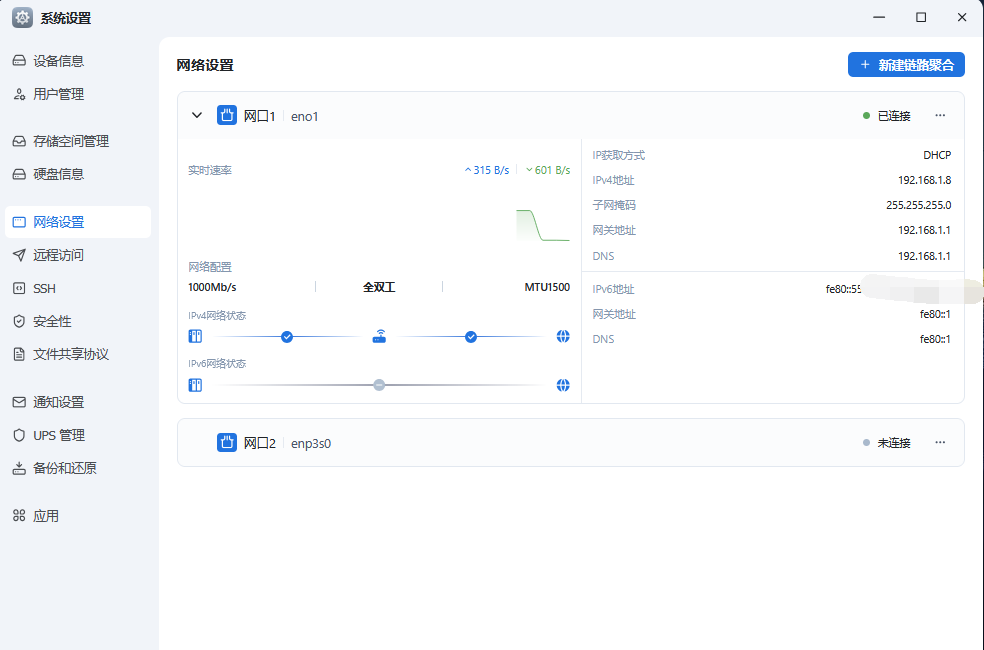This screenshot has height=650, width=984.
Task: Open 存储空间管理 page
Action: 78,141
